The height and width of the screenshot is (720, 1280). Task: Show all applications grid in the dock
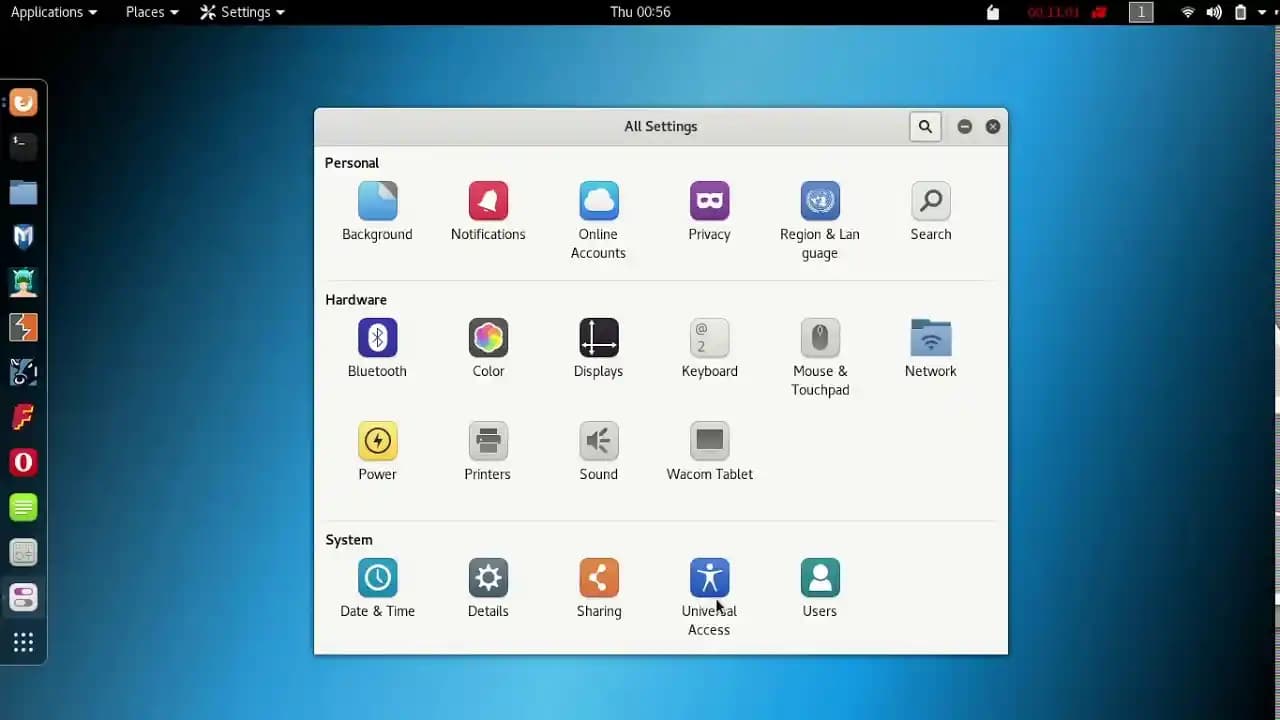click(23, 643)
